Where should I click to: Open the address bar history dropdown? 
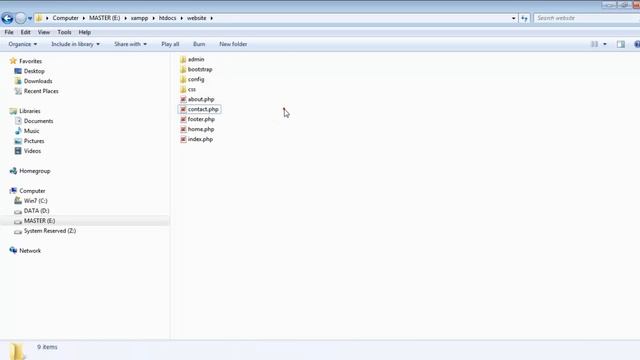pyautogui.click(x=513, y=18)
